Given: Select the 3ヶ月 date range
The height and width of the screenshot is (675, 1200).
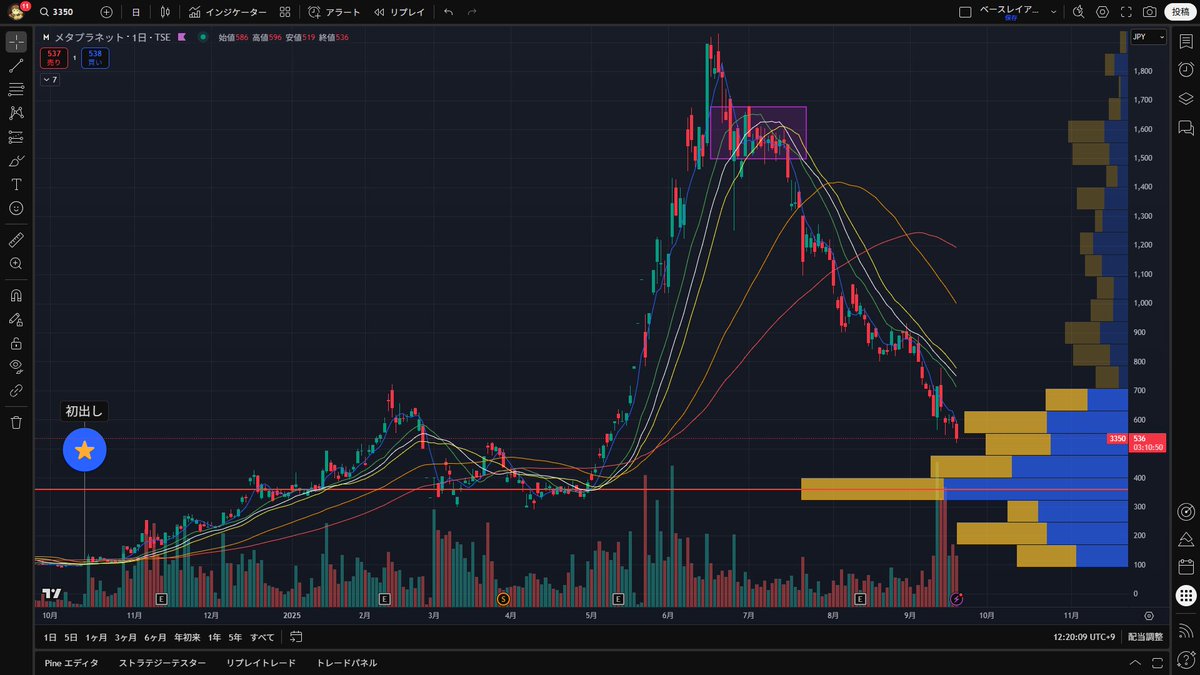Looking at the screenshot, I should tap(125, 637).
